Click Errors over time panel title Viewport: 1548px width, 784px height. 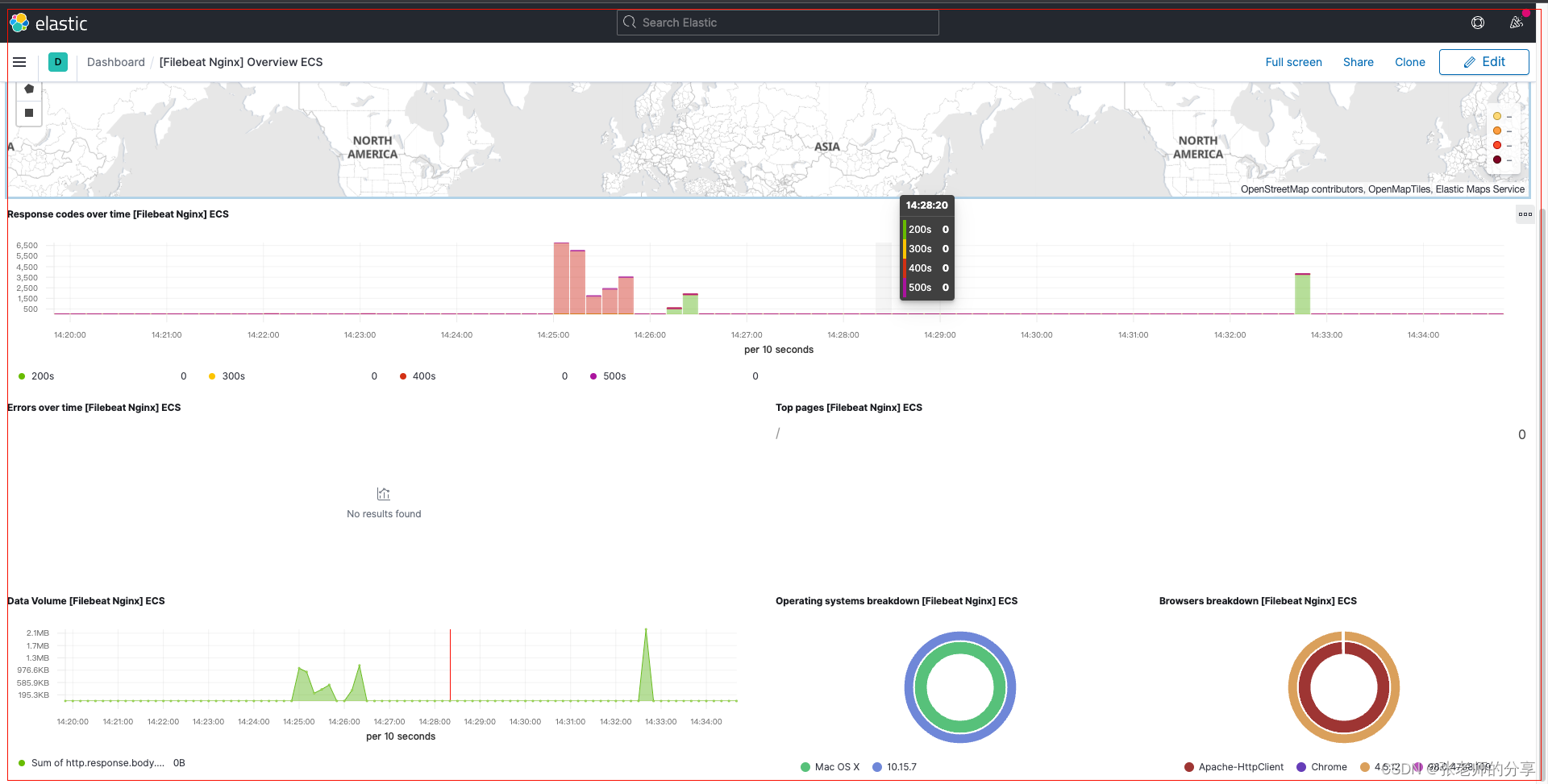[94, 408]
